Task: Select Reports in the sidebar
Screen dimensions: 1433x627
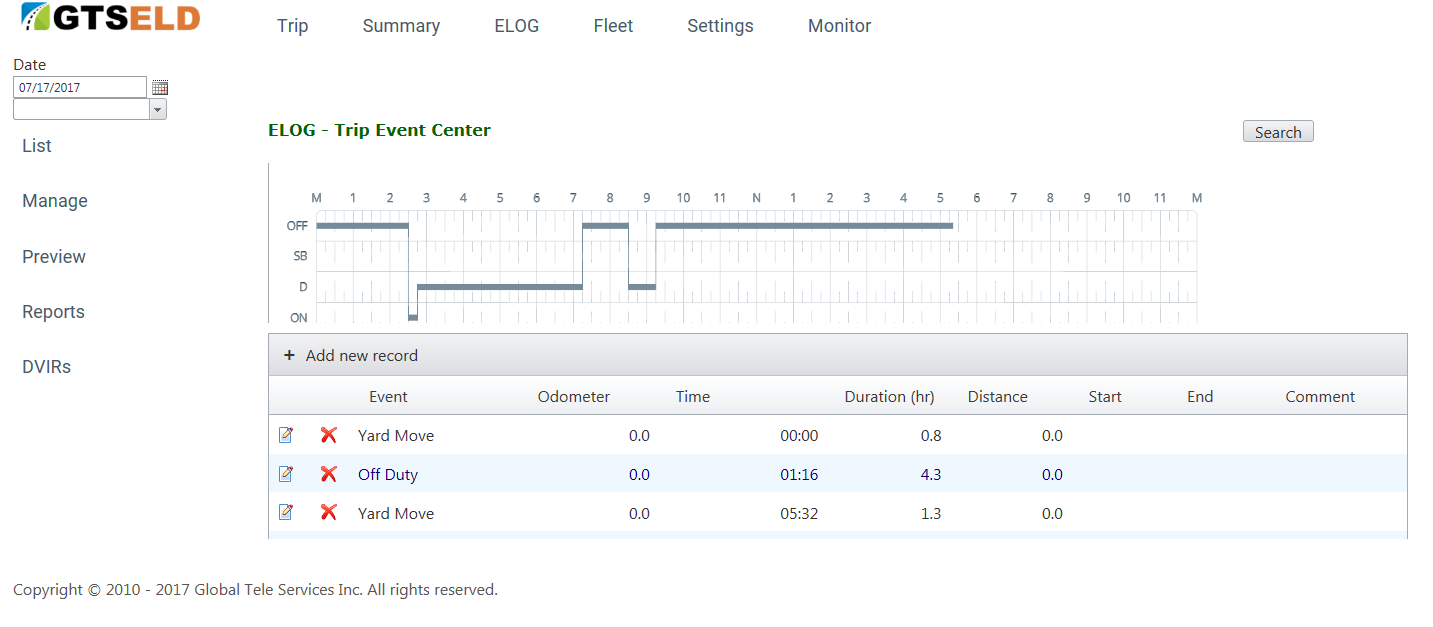Action: pos(53,312)
